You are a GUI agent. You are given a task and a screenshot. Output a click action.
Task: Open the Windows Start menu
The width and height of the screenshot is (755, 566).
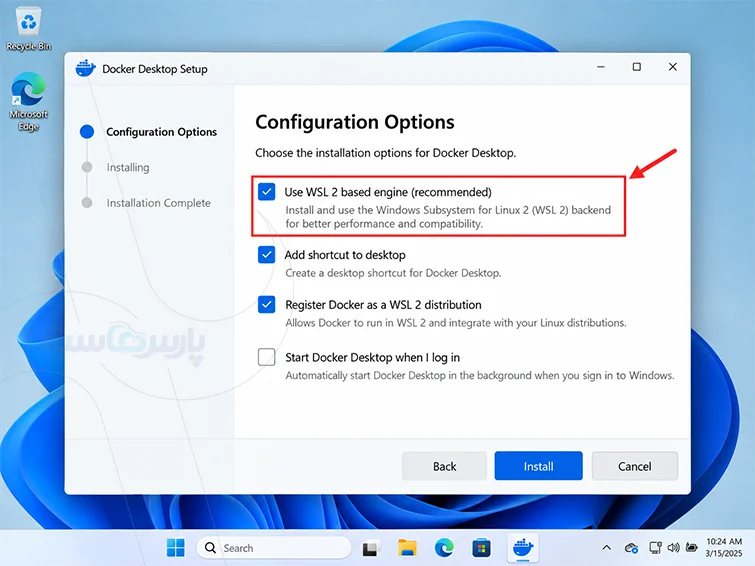pyautogui.click(x=175, y=548)
